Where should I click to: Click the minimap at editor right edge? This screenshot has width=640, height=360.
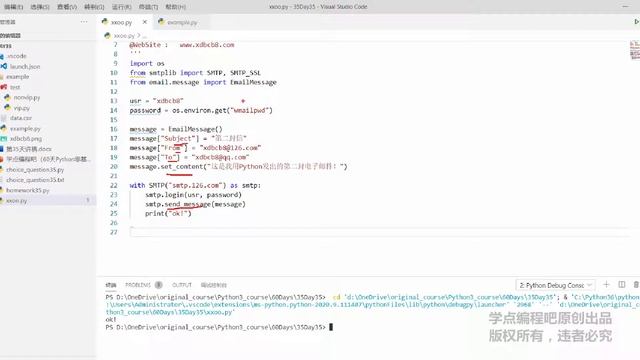[635, 50]
